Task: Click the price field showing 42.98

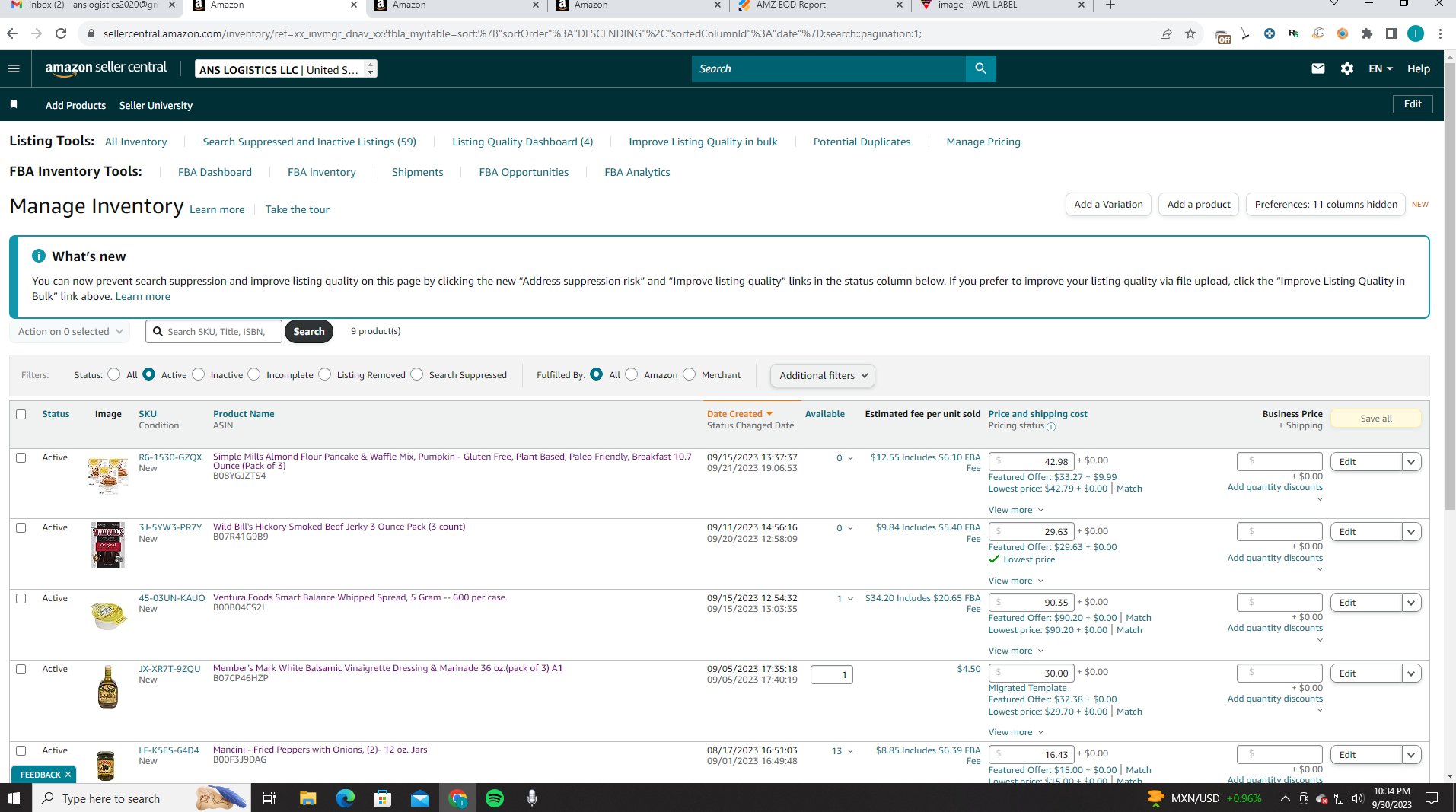Action: tap(1031, 461)
